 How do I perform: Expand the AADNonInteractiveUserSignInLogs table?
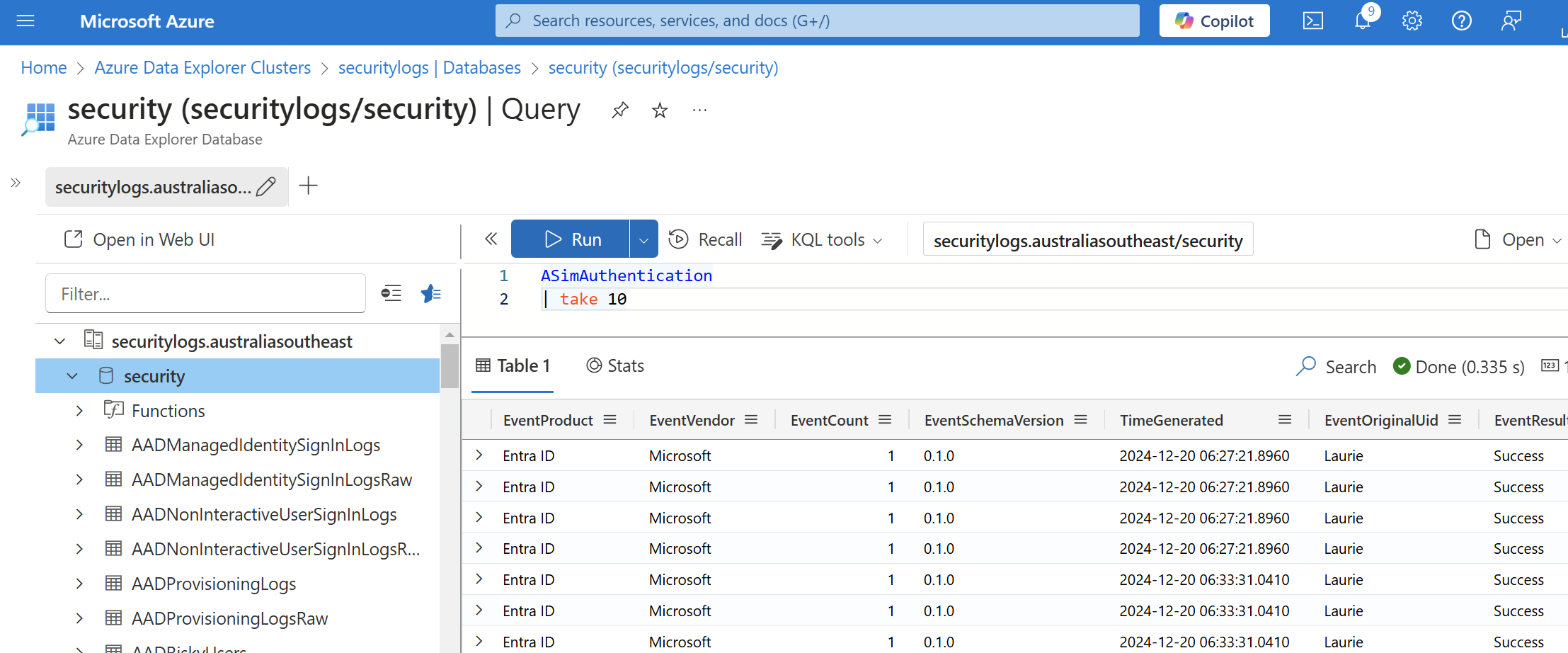pyautogui.click(x=79, y=514)
